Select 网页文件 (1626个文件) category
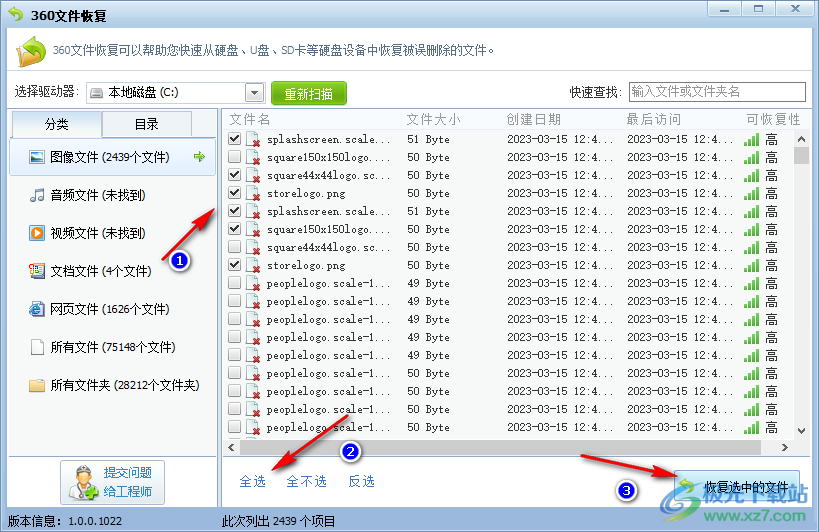This screenshot has width=819, height=532. tap(112, 309)
